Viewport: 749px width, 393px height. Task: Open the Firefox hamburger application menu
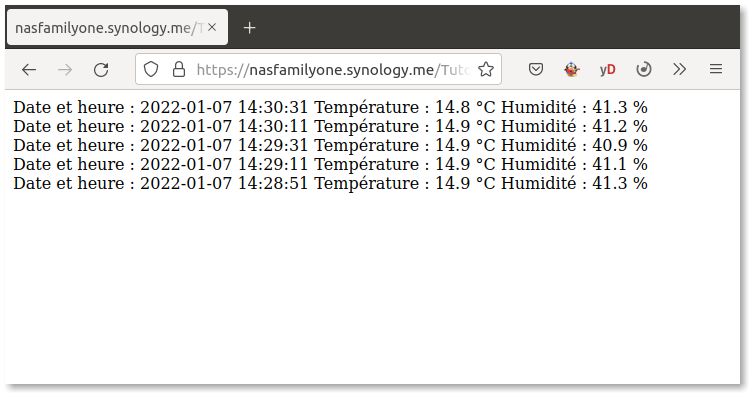tap(716, 69)
